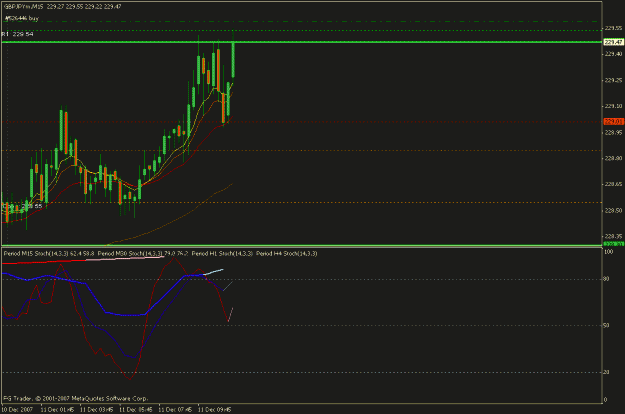The image size is (625, 414).
Task: Click the 11 Dec 09:45 time label
Action: pos(214,410)
